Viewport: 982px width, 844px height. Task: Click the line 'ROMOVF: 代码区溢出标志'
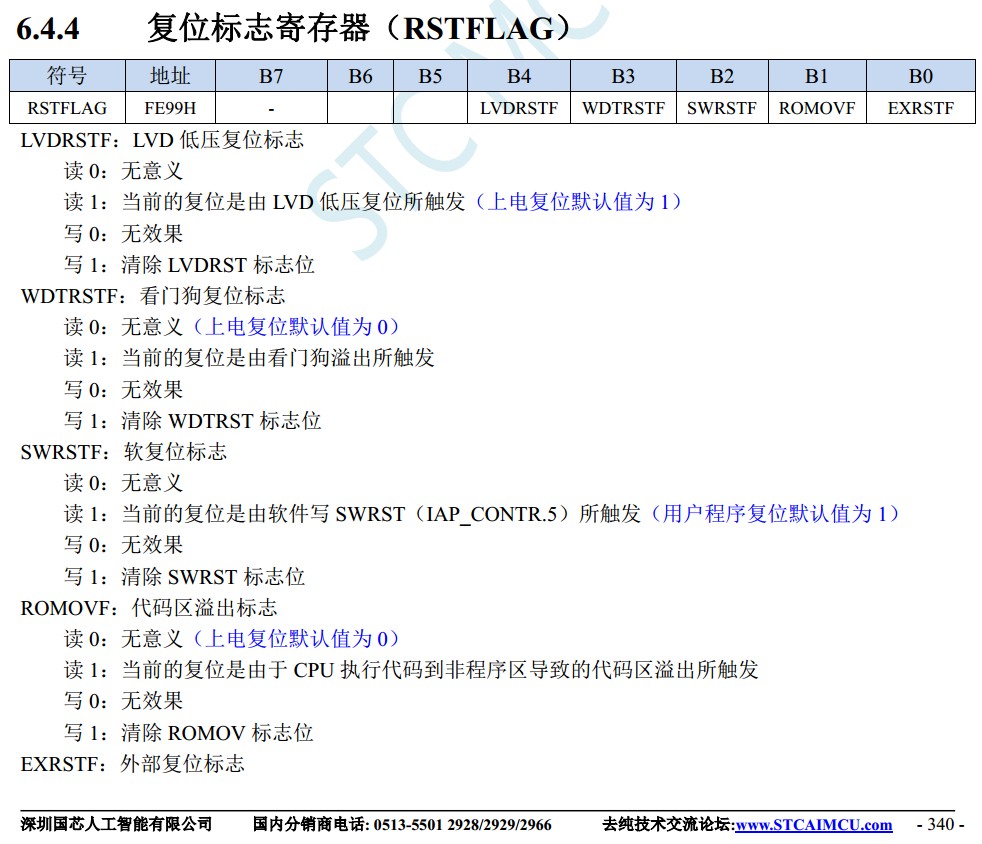[148, 607]
